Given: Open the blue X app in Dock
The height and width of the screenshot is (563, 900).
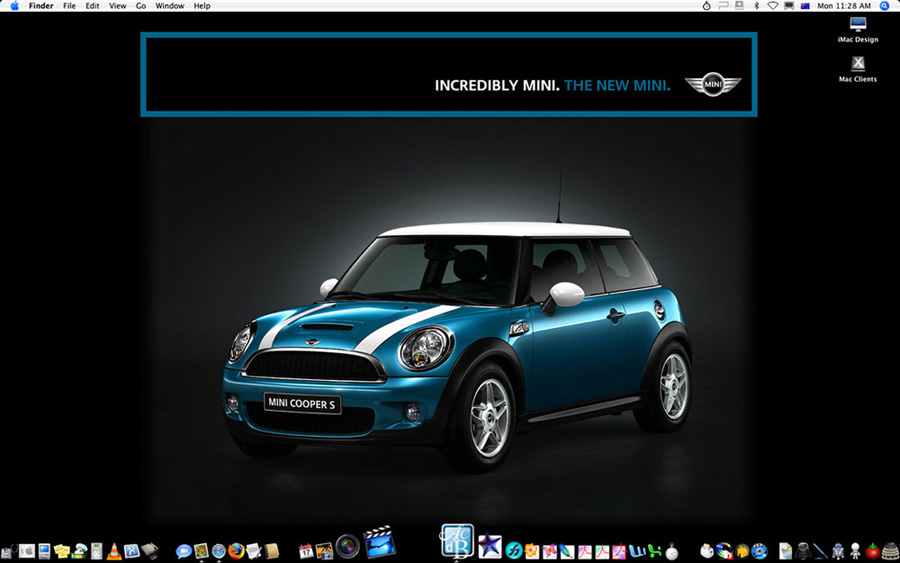Looking at the screenshot, I should click(131, 552).
